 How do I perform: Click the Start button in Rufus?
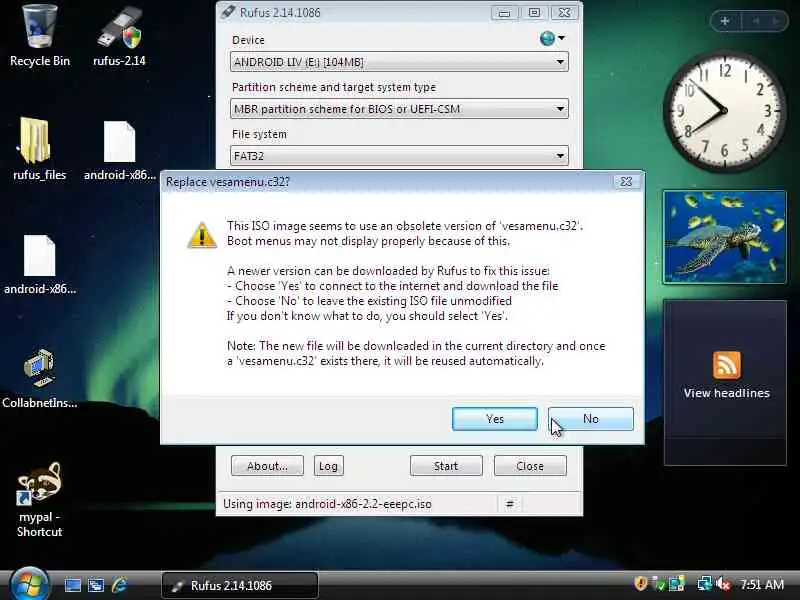point(446,466)
